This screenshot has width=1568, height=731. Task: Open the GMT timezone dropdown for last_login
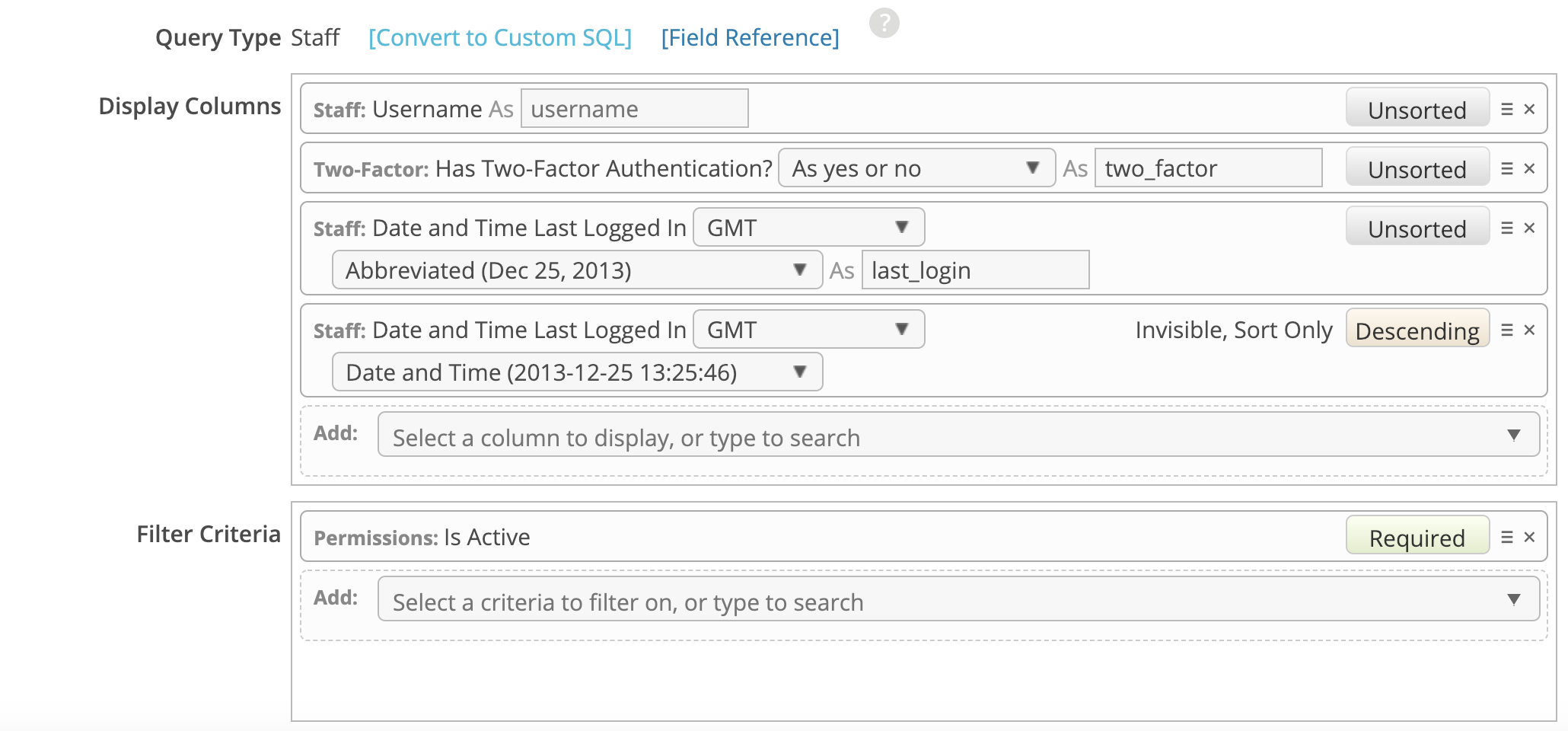808,227
